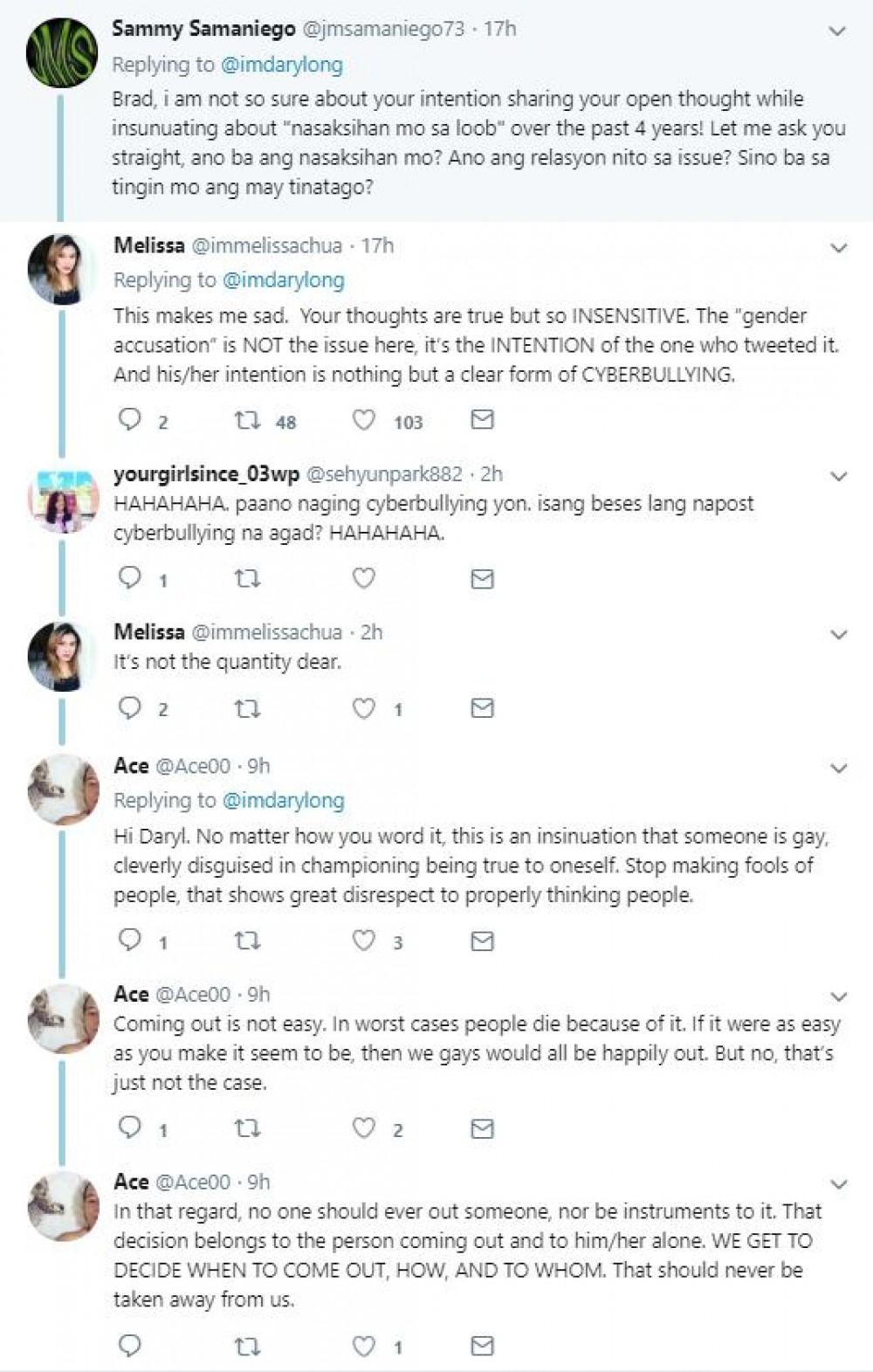873x1372 pixels.
Task: Like Ace's "Coming out is not easy" tweet
Action: click(363, 1128)
